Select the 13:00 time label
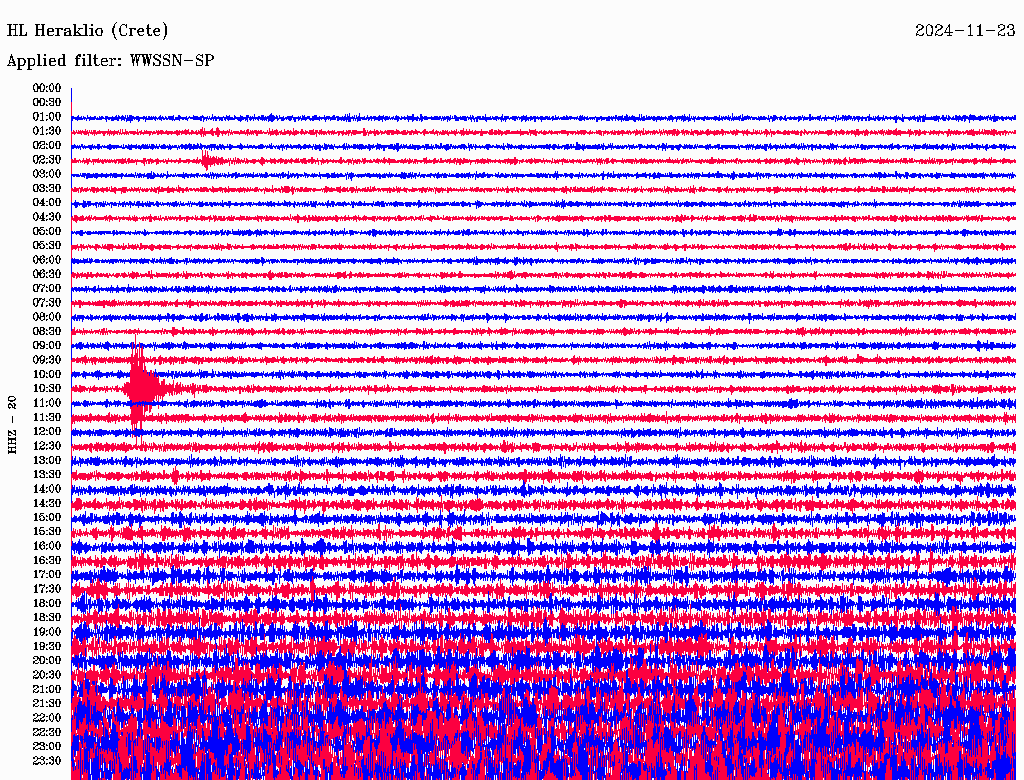Viewport: 1024px width, 780px height. pos(46,461)
